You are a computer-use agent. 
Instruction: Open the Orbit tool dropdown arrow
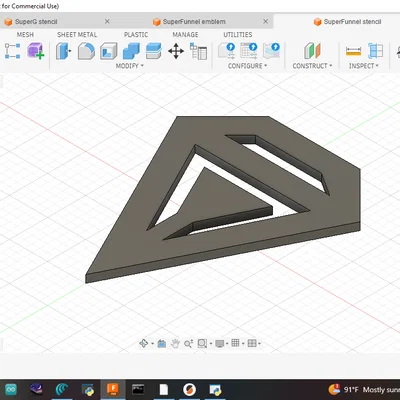click(152, 343)
